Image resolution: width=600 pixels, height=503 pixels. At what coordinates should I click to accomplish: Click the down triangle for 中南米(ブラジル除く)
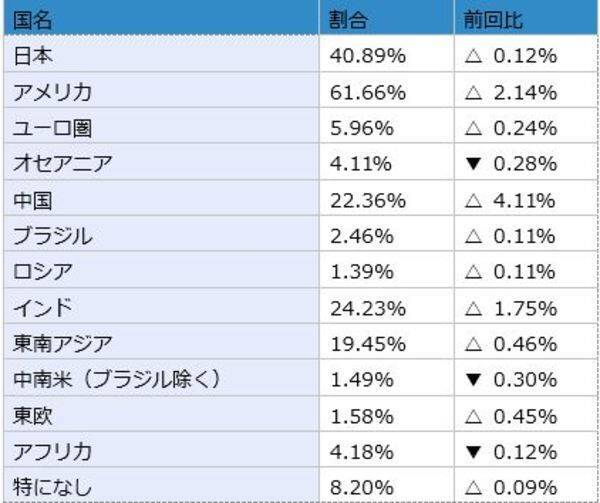[x=475, y=380]
